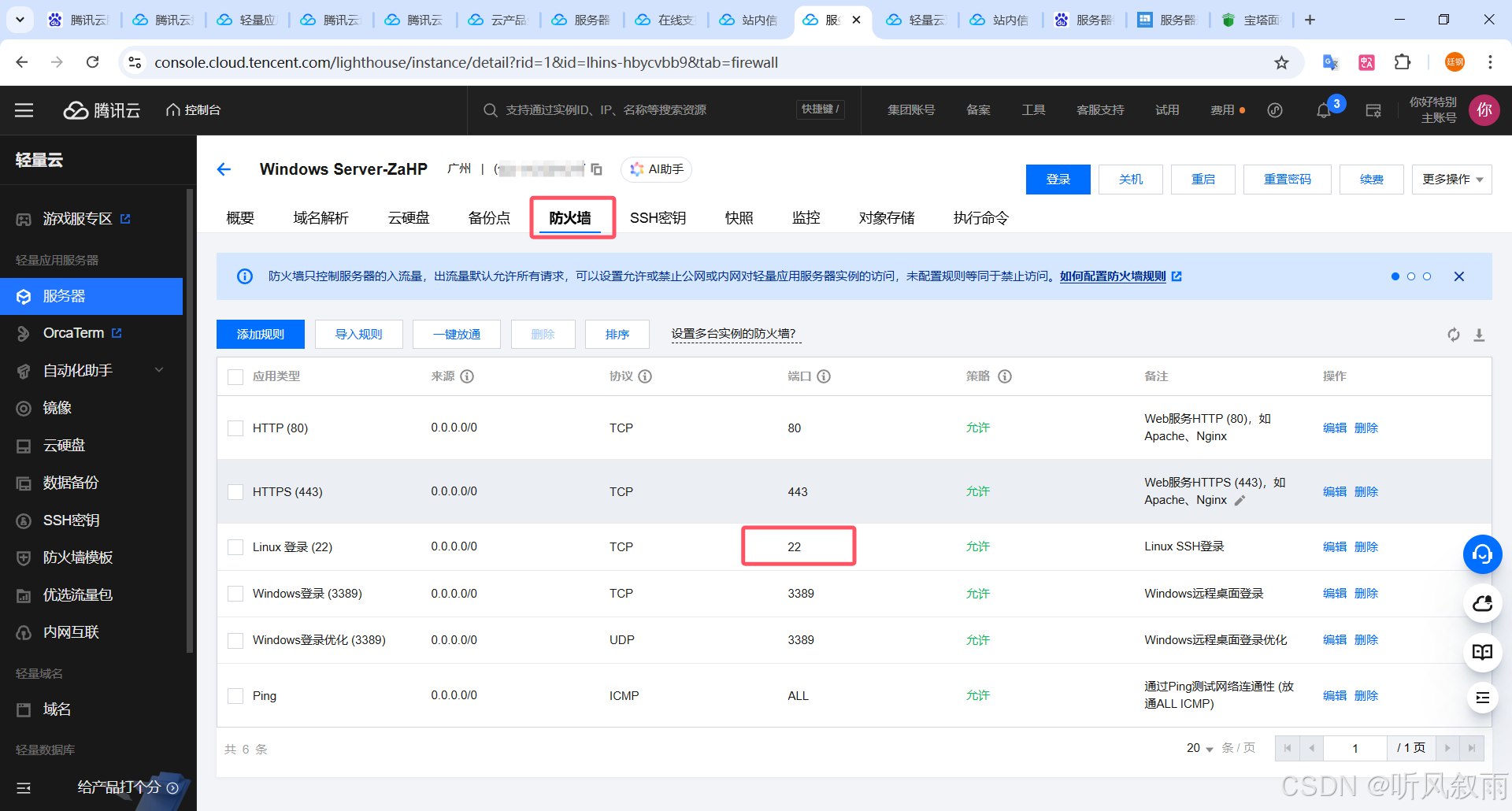1512x811 pixels.
Task: Check the Windows登录 (3389) TCP rule
Action: click(235, 594)
